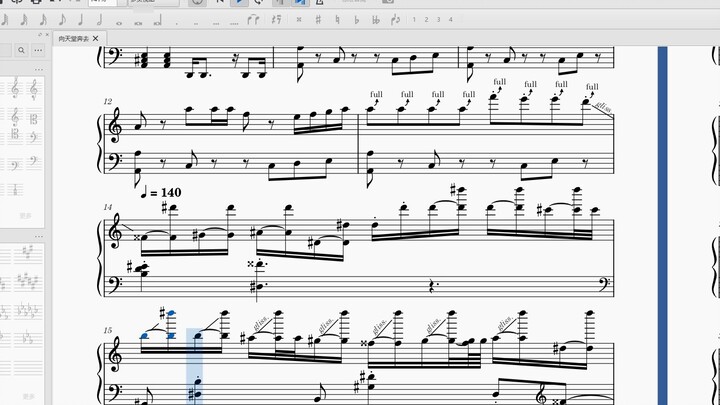Select measure number 12
720x405 pixels.
click(107, 101)
